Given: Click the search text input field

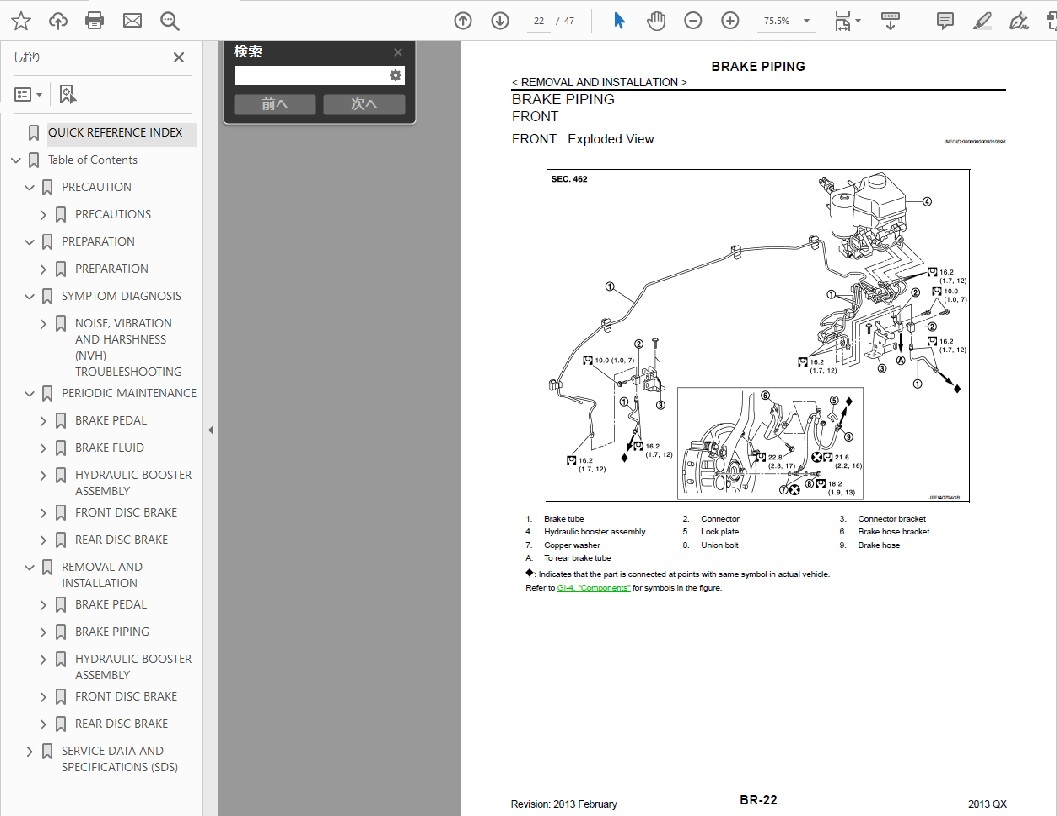Looking at the screenshot, I should (311, 76).
